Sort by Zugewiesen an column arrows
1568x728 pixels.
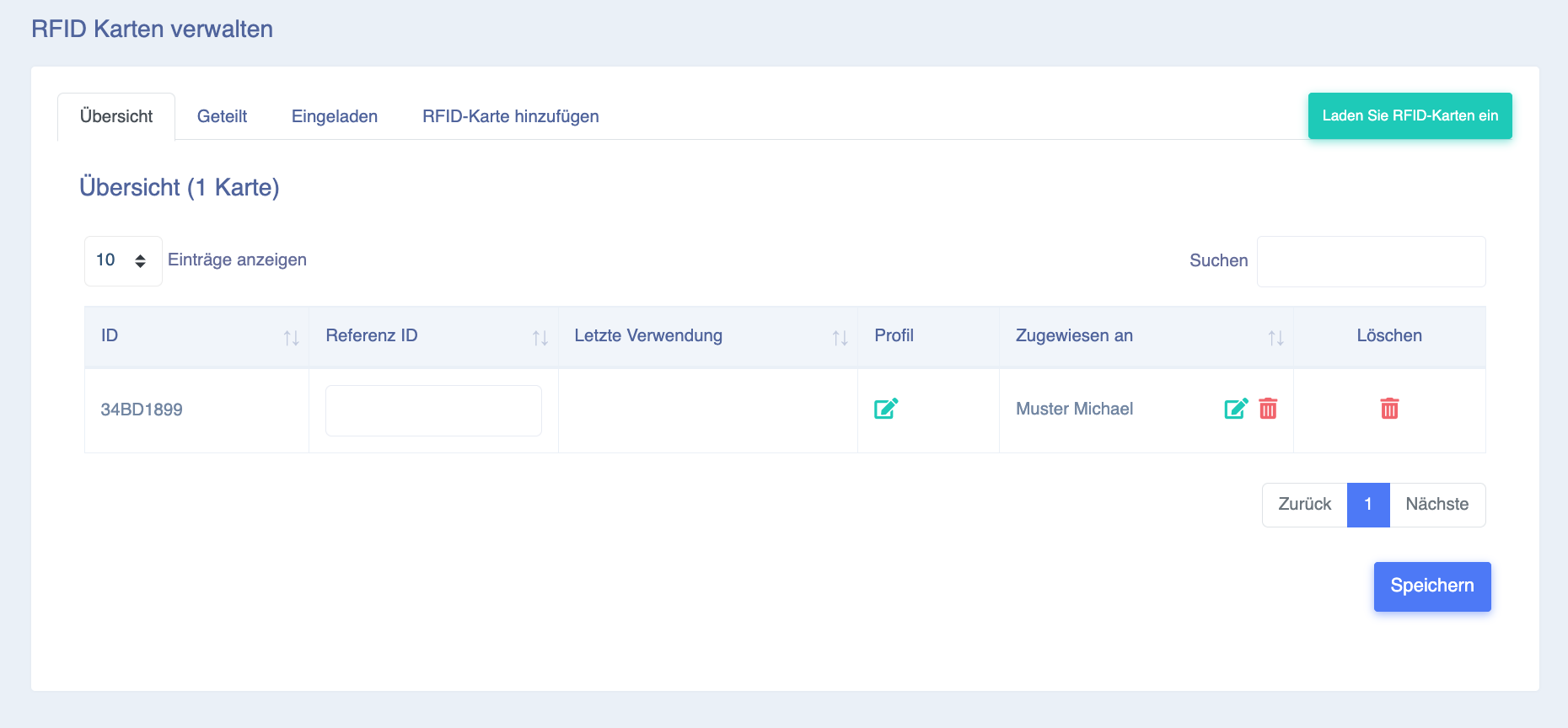(x=1275, y=338)
